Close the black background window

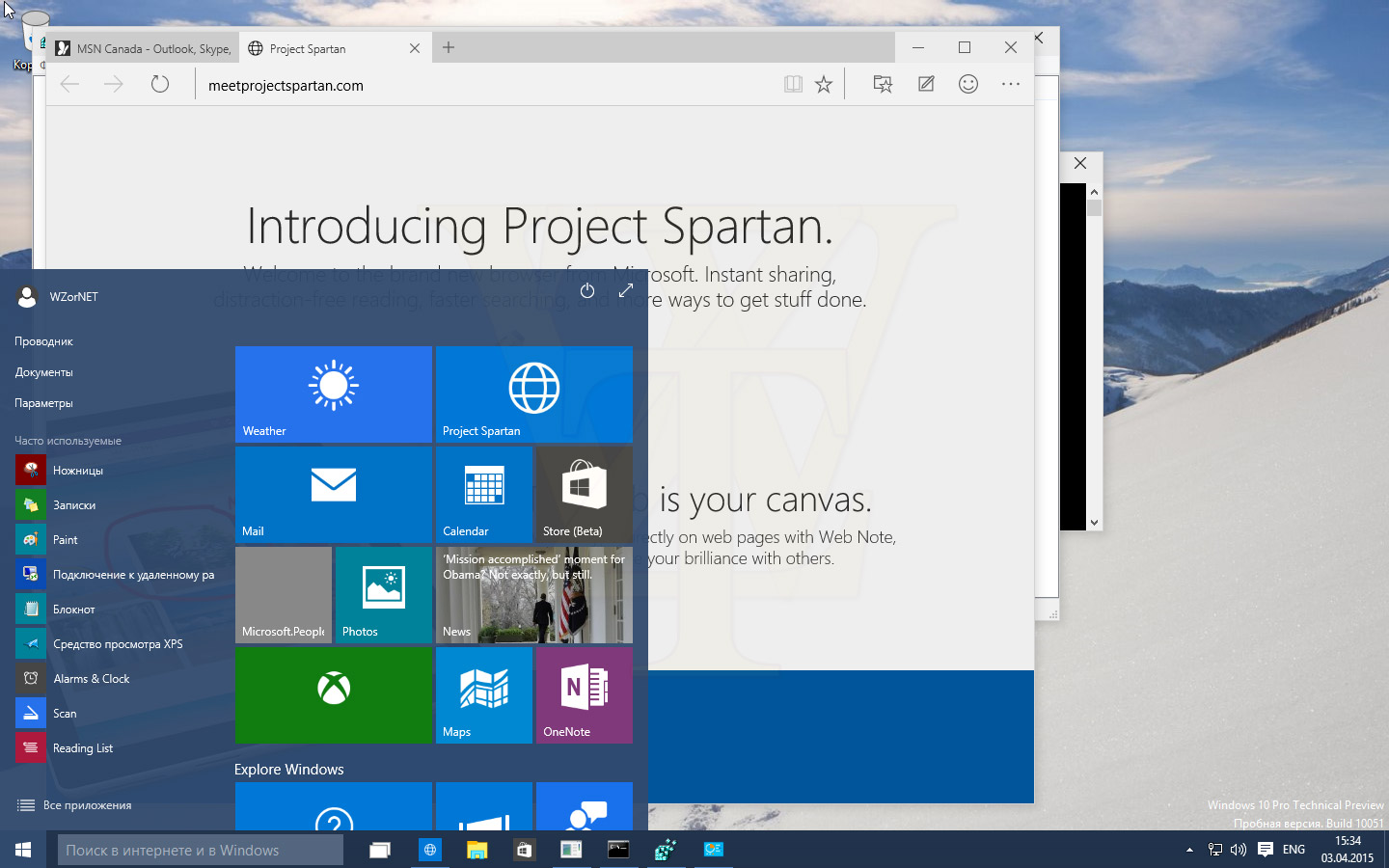1080,164
